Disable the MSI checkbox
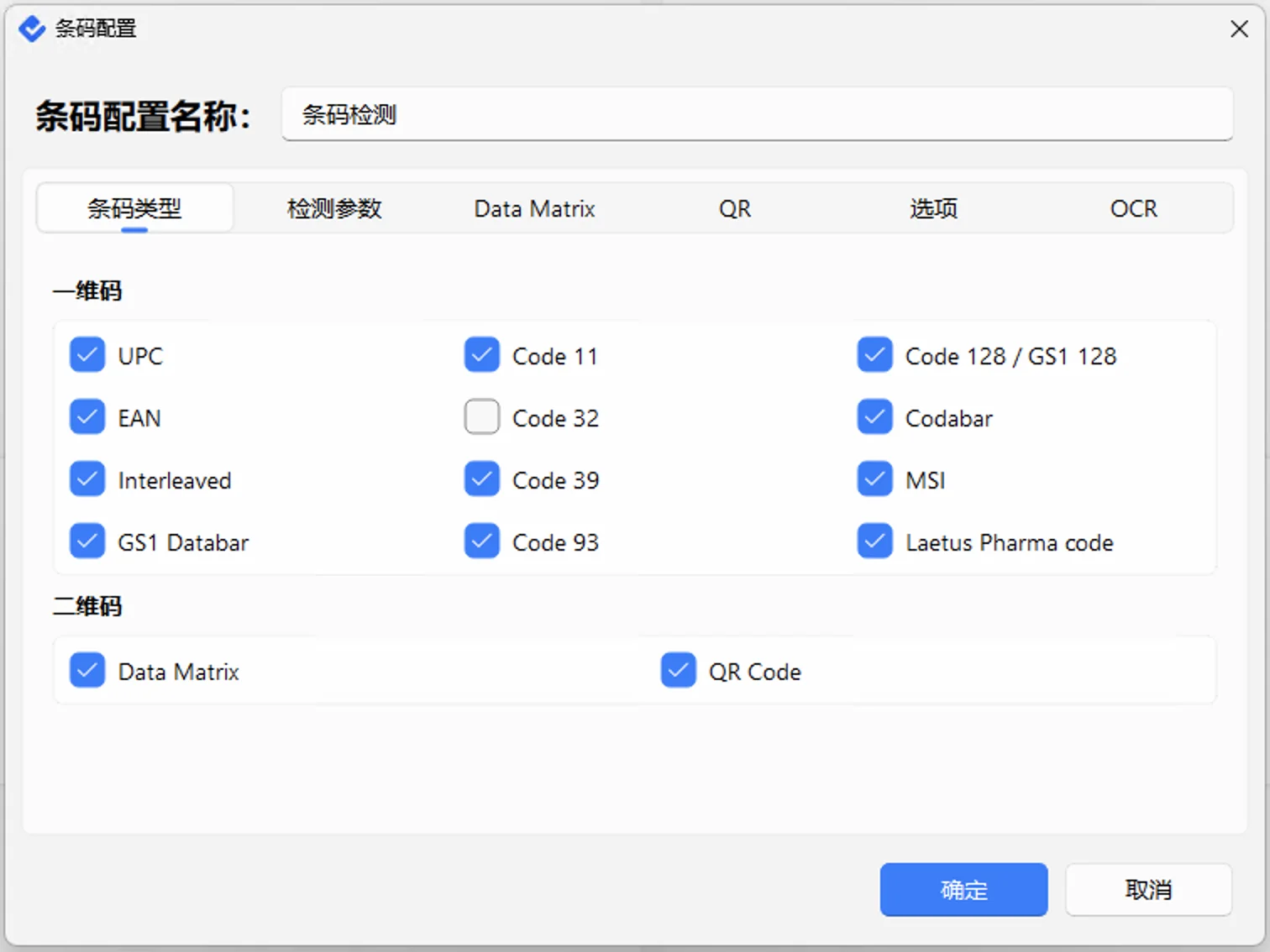This screenshot has width=1270, height=952. click(x=875, y=479)
